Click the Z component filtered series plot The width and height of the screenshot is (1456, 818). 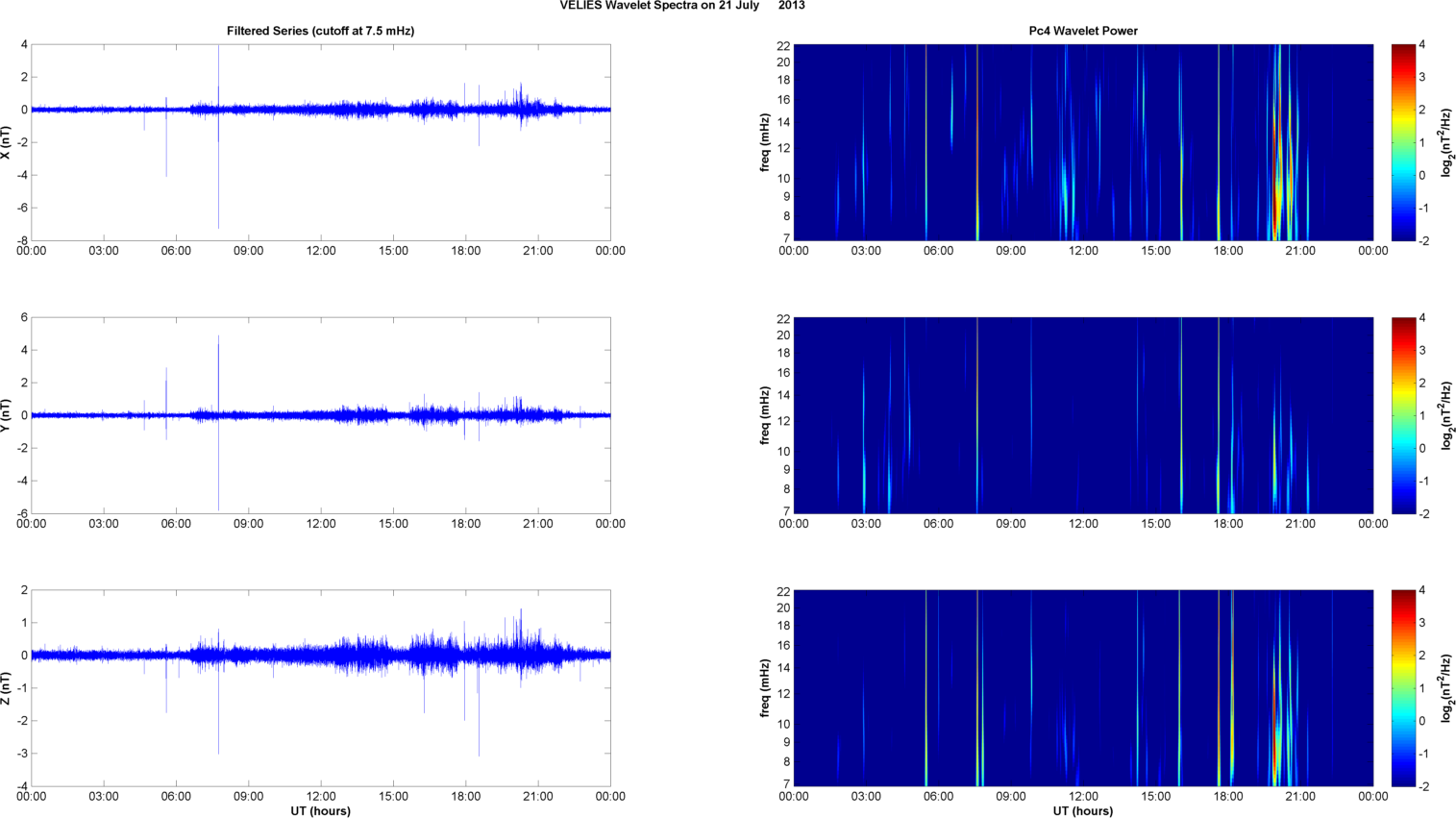click(321, 688)
